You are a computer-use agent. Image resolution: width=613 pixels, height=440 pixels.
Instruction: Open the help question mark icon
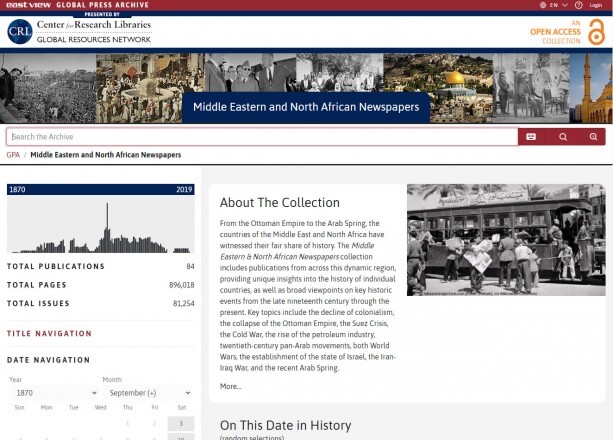tap(579, 5)
